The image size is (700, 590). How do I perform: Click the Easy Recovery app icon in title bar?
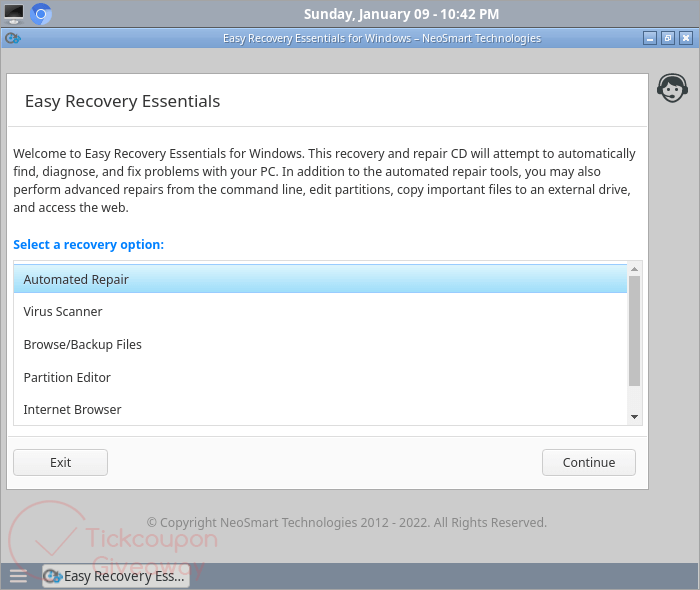pyautogui.click(x=12, y=38)
